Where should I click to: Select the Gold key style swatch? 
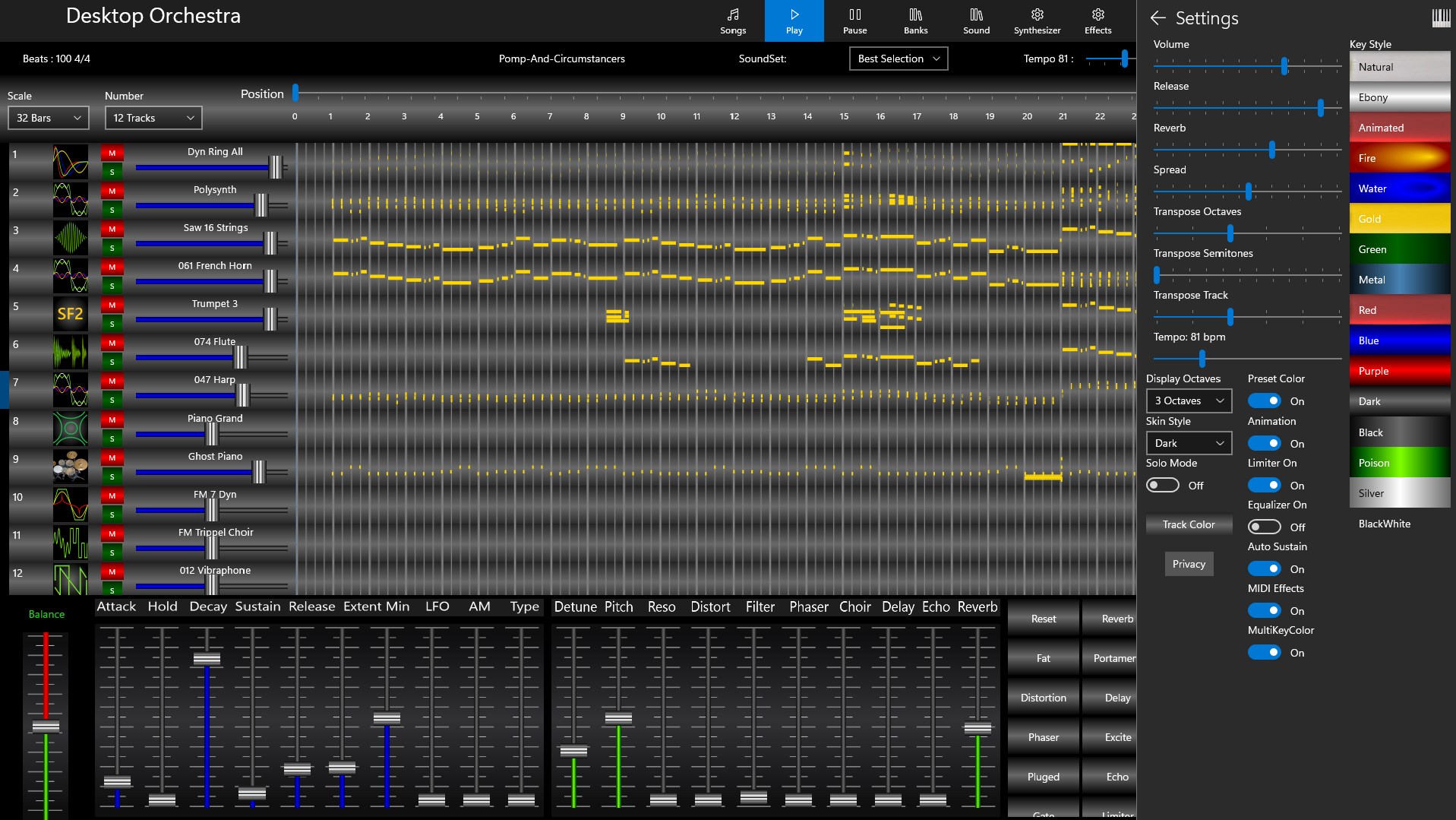(x=1400, y=219)
